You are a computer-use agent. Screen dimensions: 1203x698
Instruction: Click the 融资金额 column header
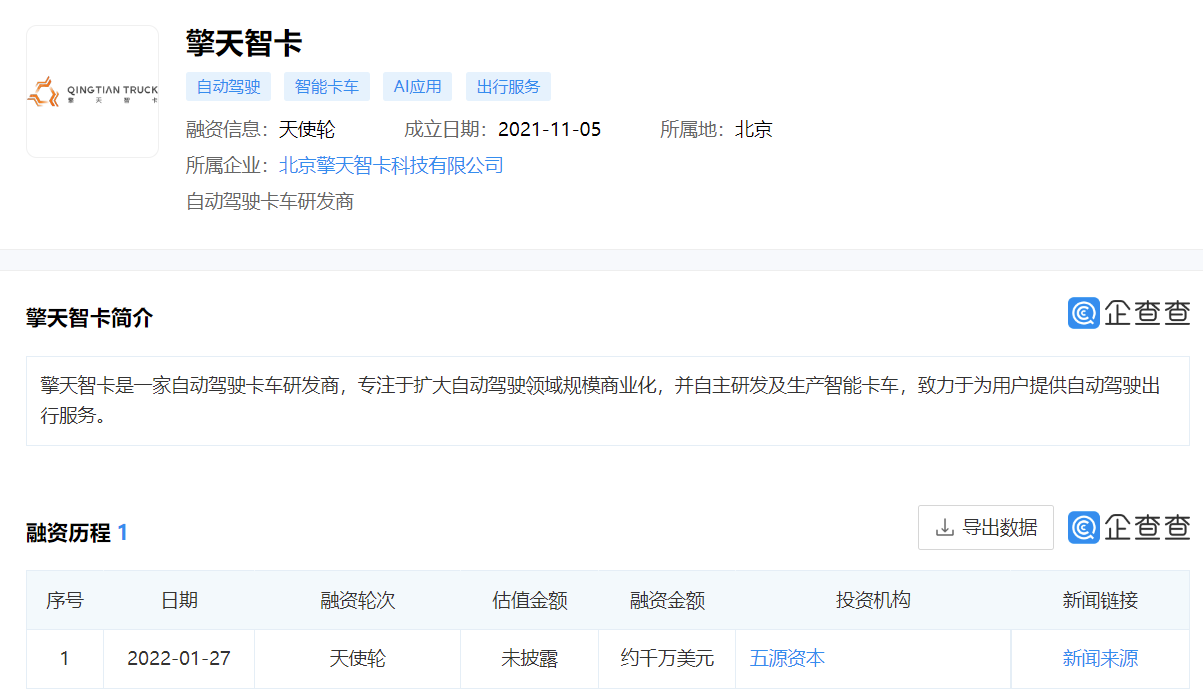[667, 600]
